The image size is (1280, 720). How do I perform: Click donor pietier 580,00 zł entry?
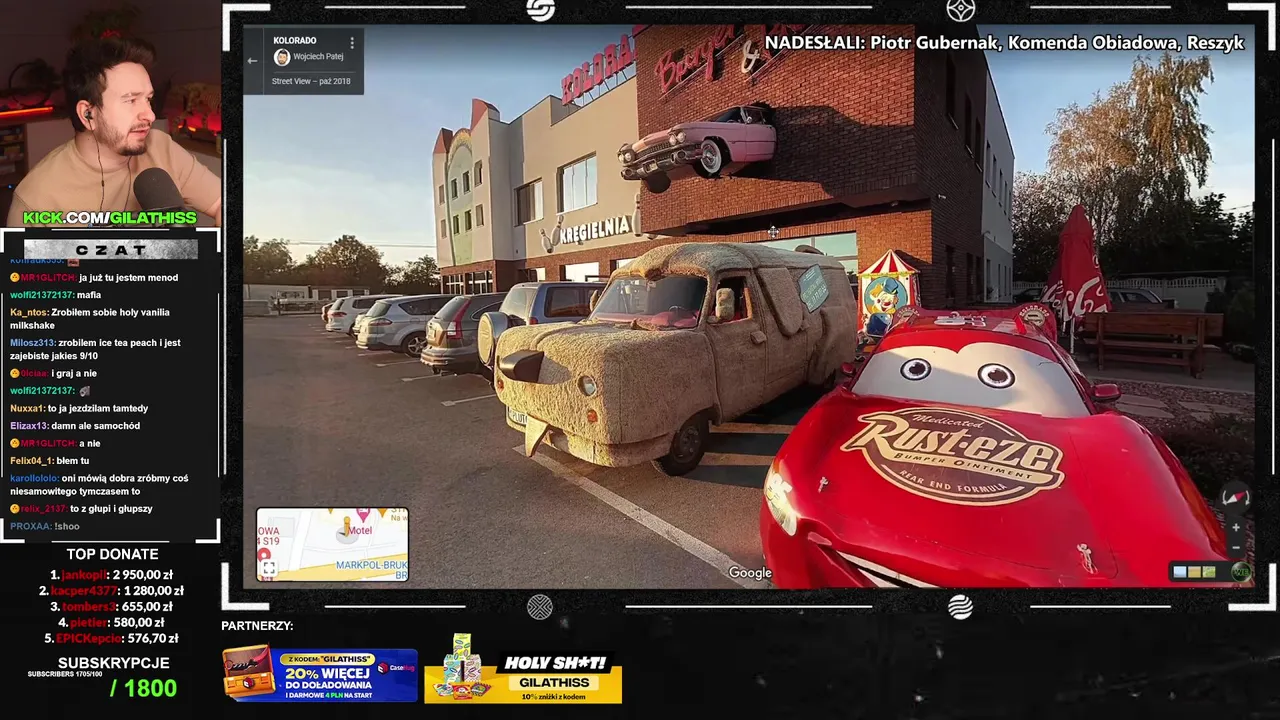tap(111, 622)
